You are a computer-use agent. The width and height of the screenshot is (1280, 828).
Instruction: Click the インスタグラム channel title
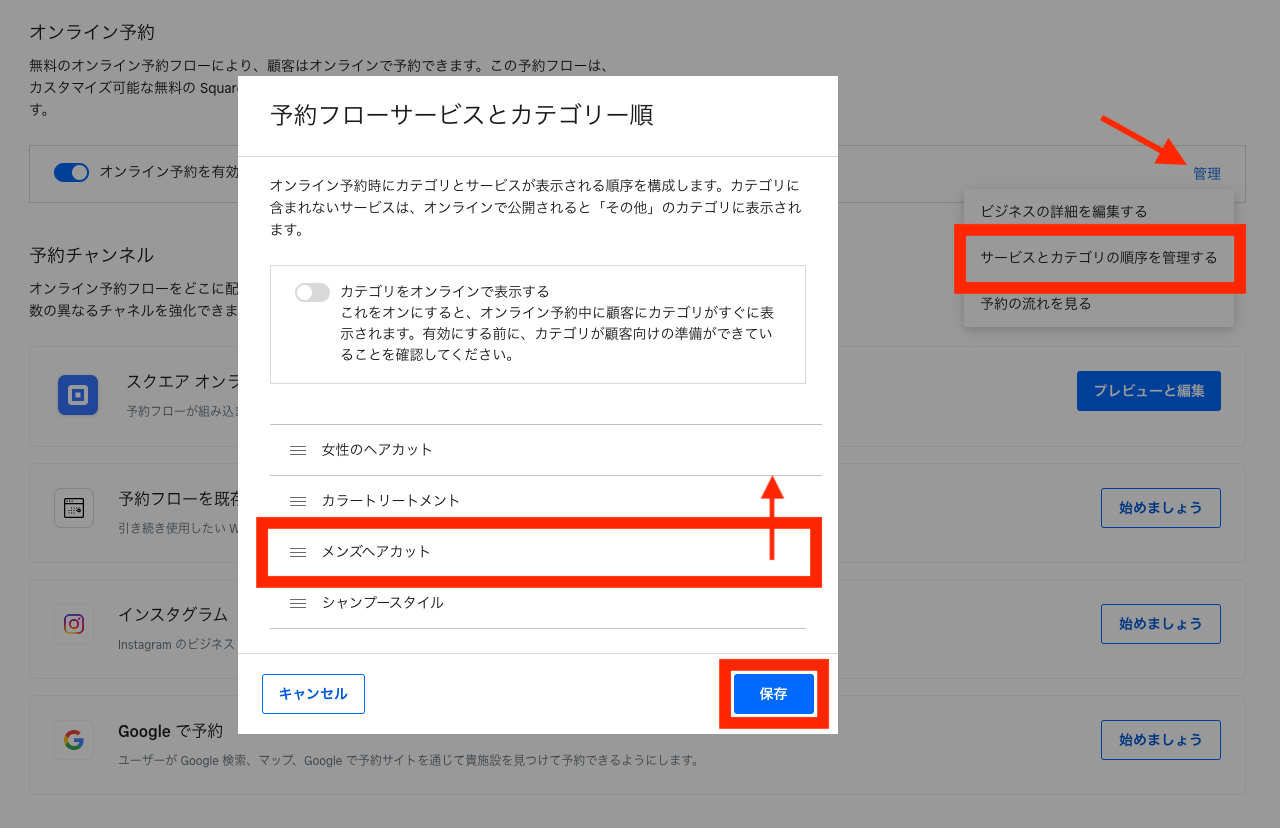[x=173, y=614]
